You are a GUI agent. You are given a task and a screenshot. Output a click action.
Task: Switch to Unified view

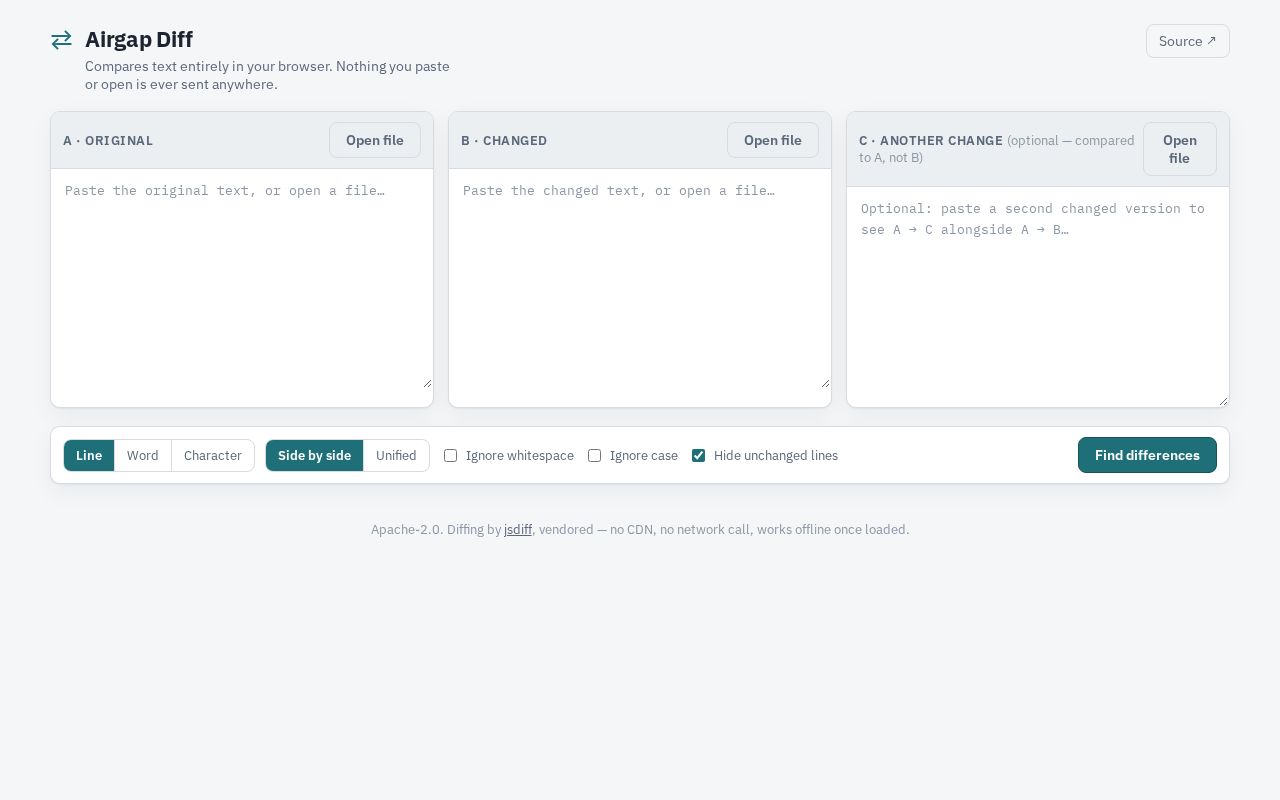(396, 455)
